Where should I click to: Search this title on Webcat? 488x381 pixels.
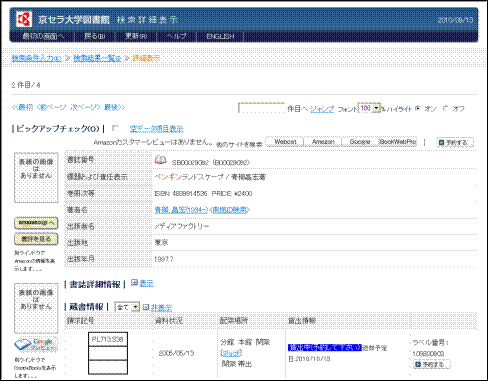285,142
